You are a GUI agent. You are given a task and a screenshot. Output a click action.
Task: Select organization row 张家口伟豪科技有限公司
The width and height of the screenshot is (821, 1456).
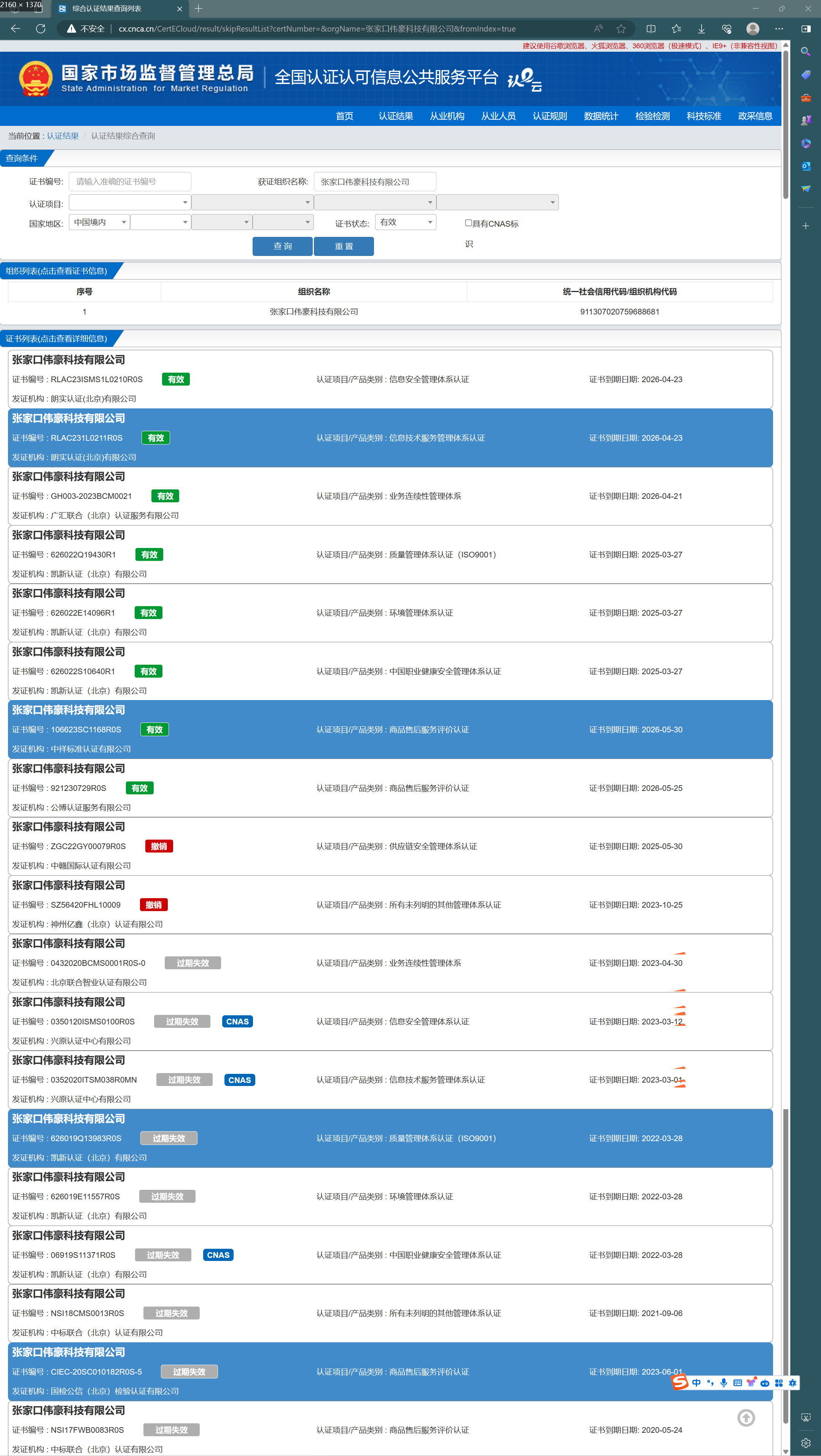click(390, 311)
